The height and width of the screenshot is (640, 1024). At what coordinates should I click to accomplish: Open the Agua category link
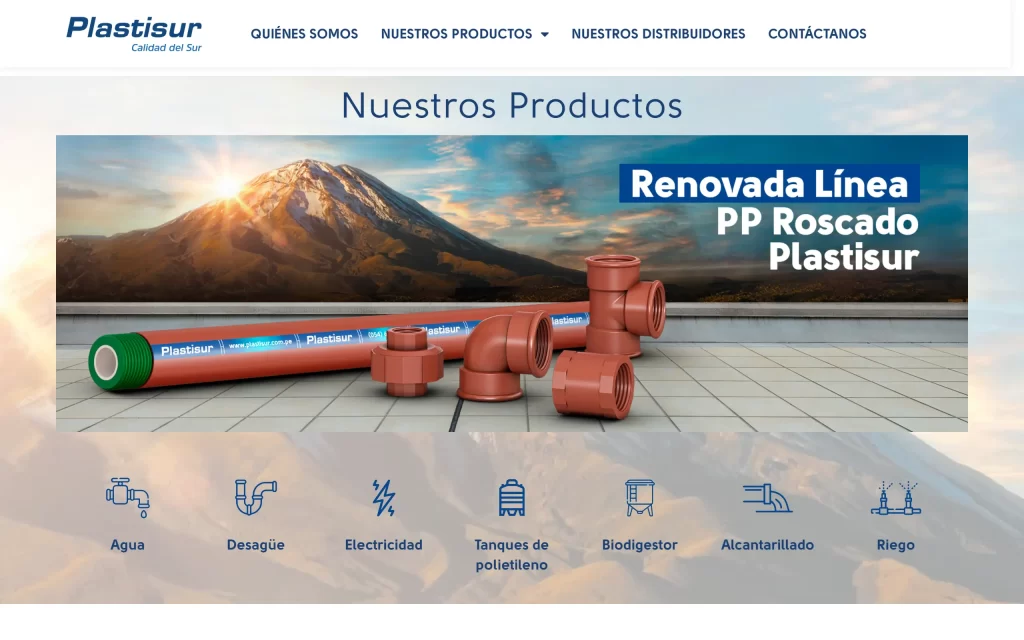coord(127,545)
